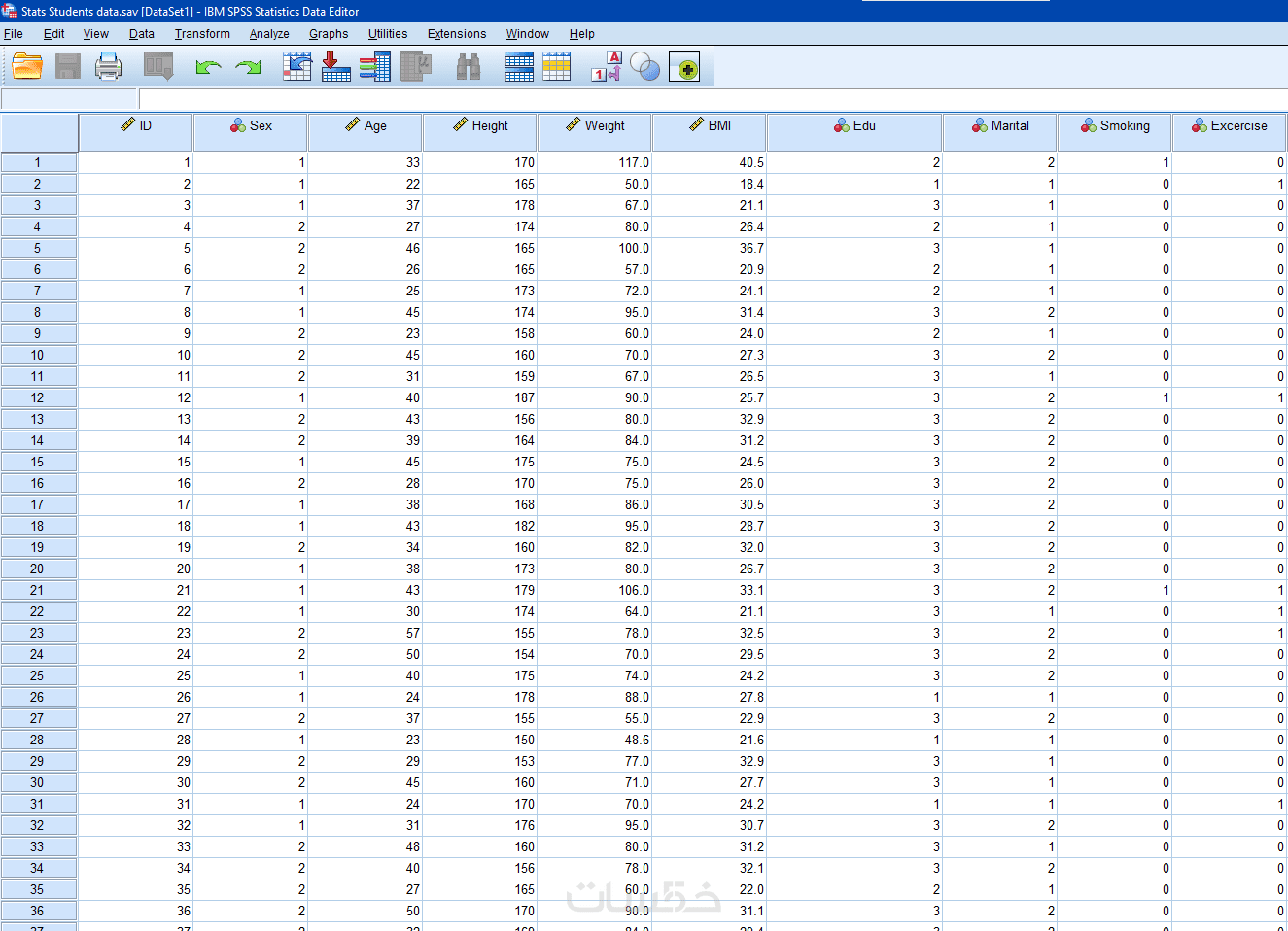Screen dimensions: 1288x931
Task: Open the Graphs menu
Action: 329,34
